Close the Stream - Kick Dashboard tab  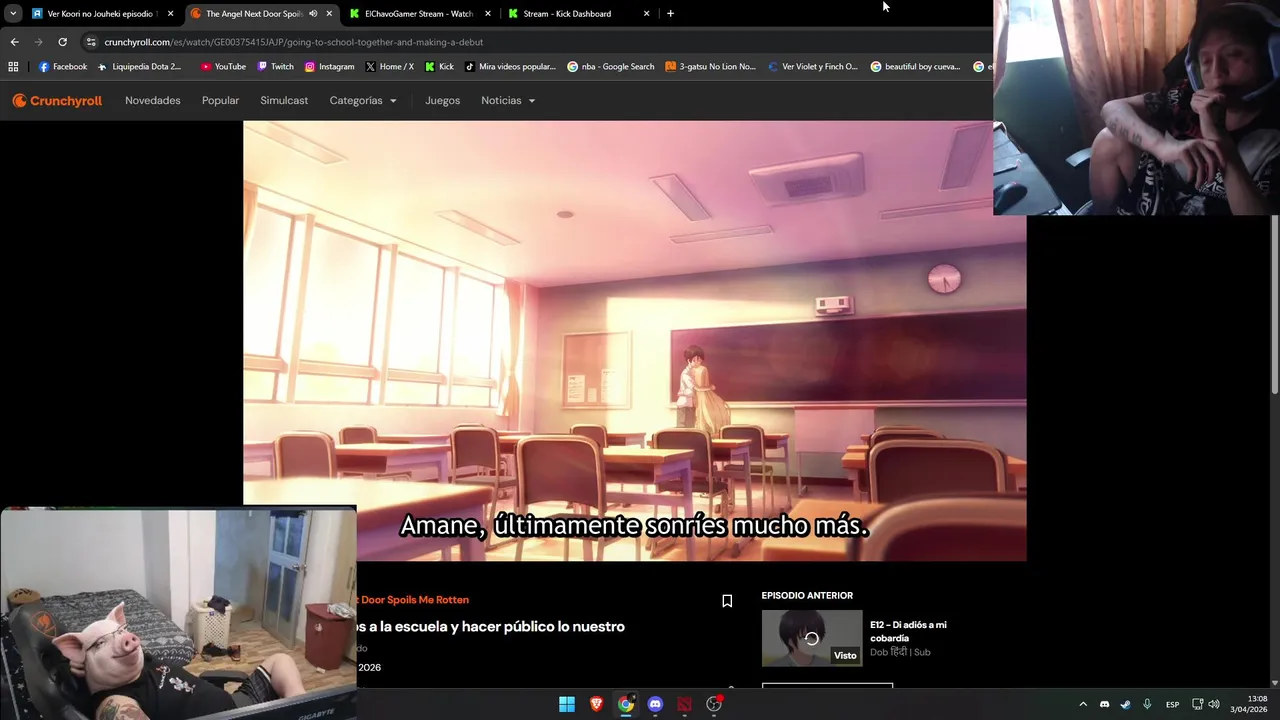[647, 14]
